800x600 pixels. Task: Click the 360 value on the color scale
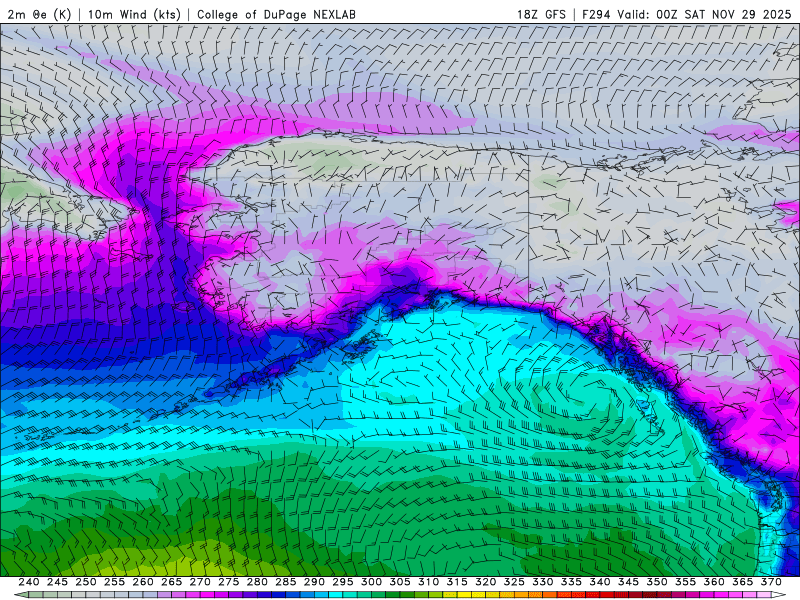714,582
